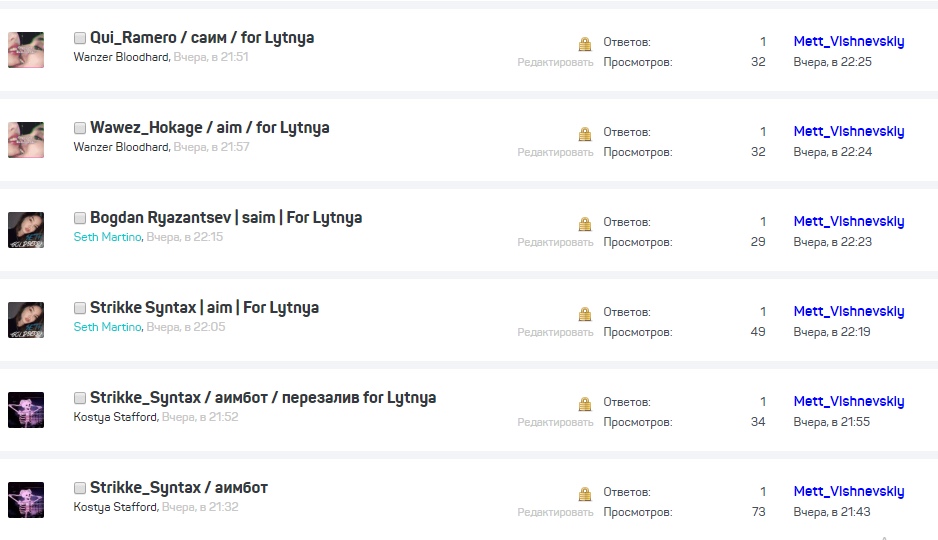Click lock icon on Strikke Syntax aim thread
This screenshot has width=938, height=540.
(585, 314)
